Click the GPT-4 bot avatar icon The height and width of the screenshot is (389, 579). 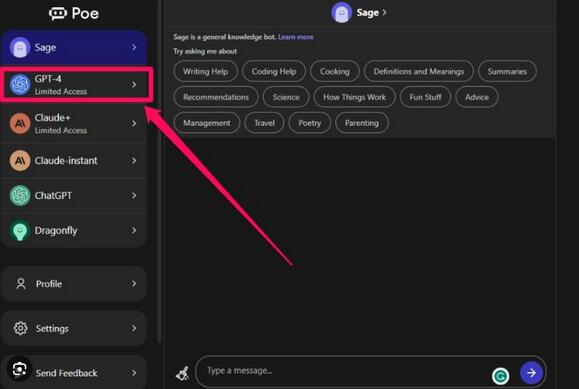tap(20, 84)
